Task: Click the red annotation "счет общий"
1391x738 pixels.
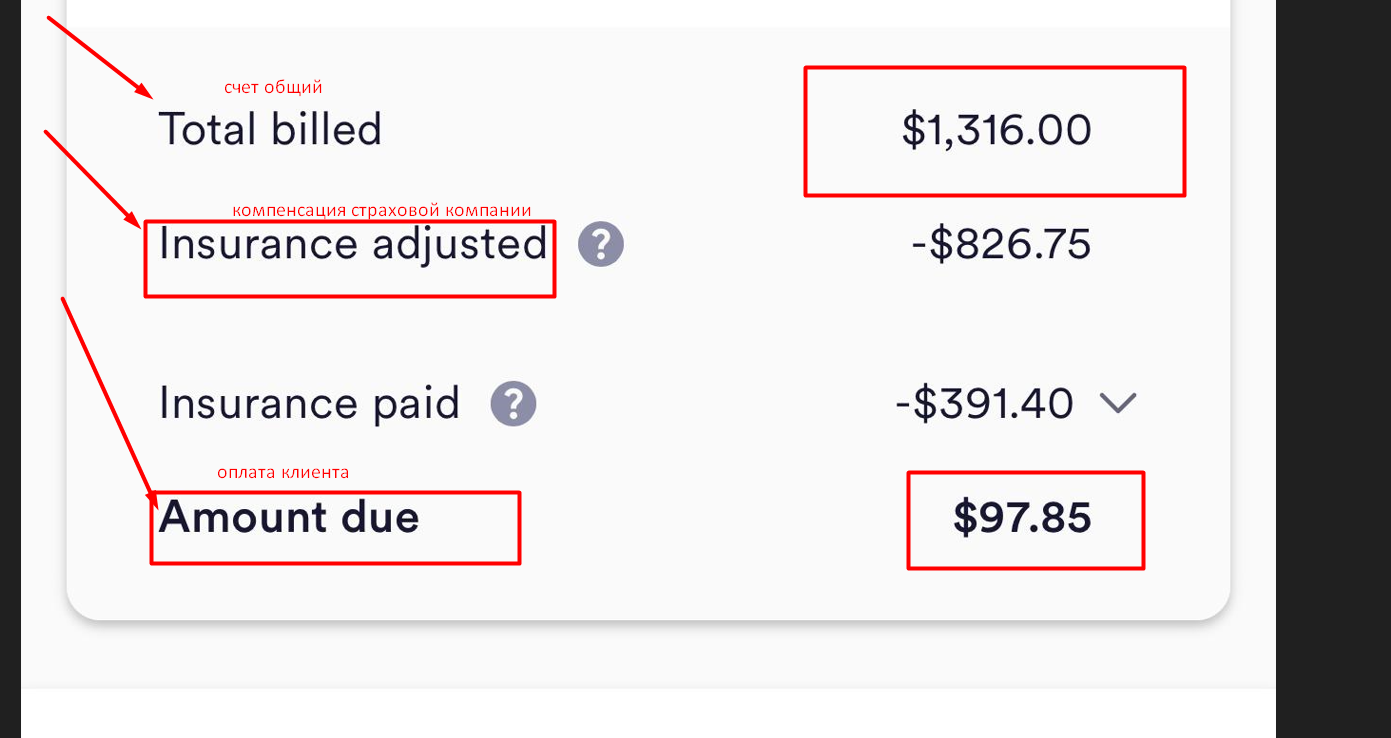Action: [273, 88]
